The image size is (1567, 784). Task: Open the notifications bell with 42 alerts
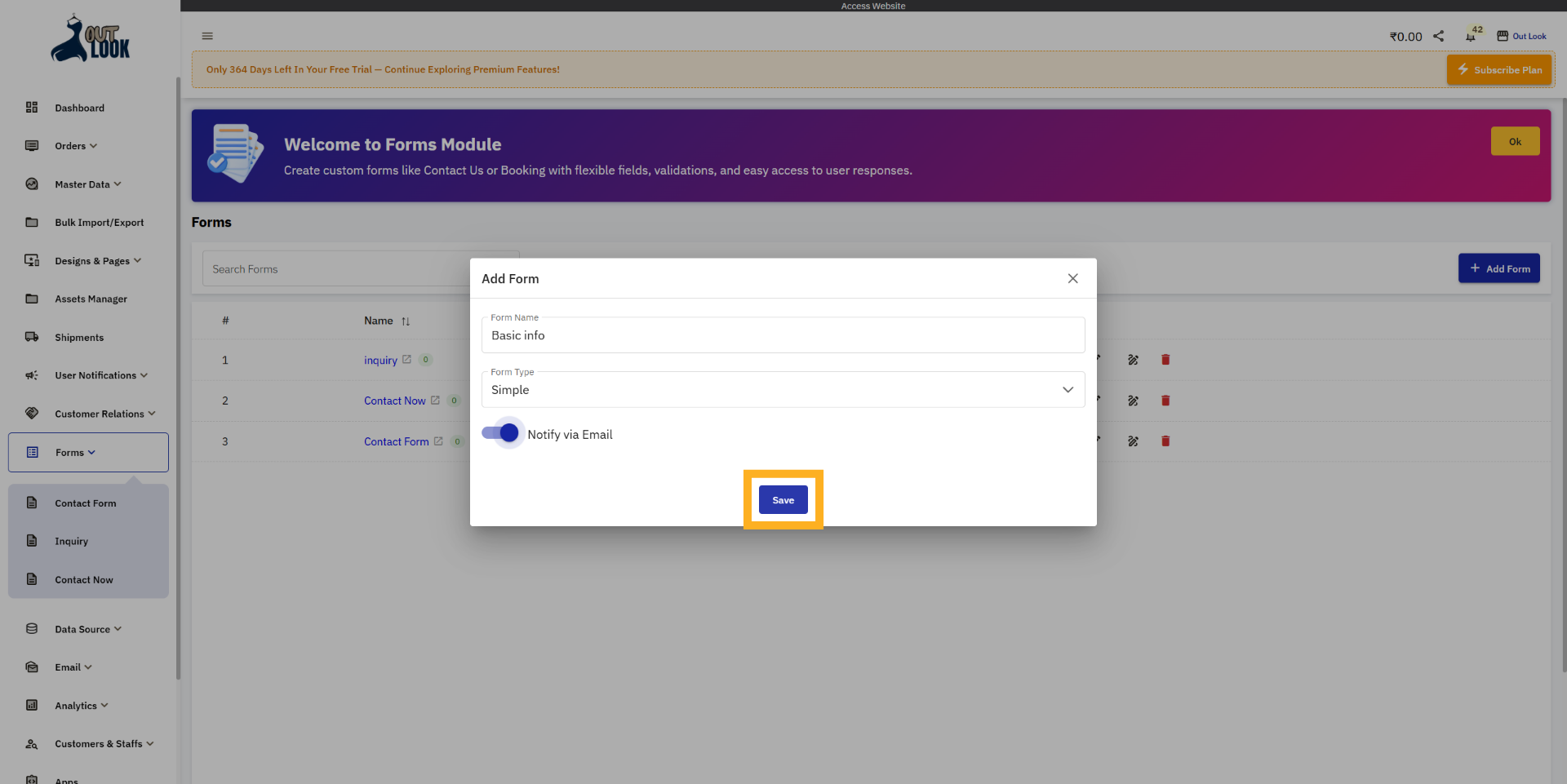click(x=1472, y=36)
